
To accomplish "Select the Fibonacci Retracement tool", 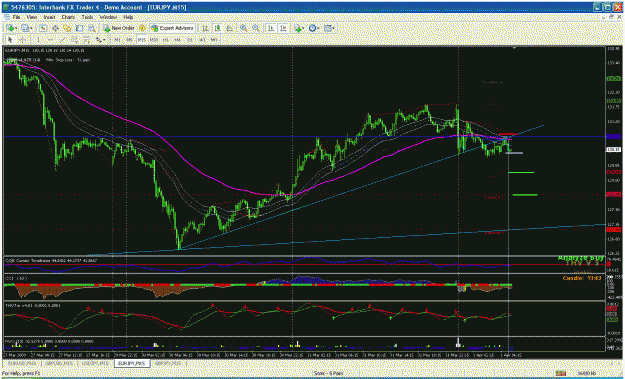I will point(86,40).
